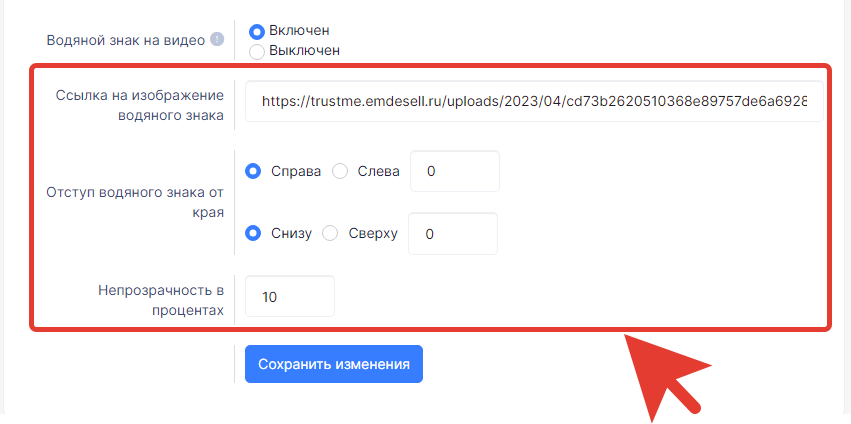Select the Снизу radio option
The image size is (851, 424).
[253, 233]
